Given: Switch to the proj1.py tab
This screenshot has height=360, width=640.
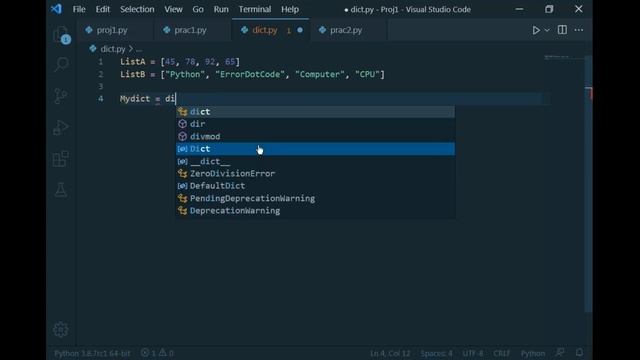Looking at the screenshot, I should click(x=115, y=30).
